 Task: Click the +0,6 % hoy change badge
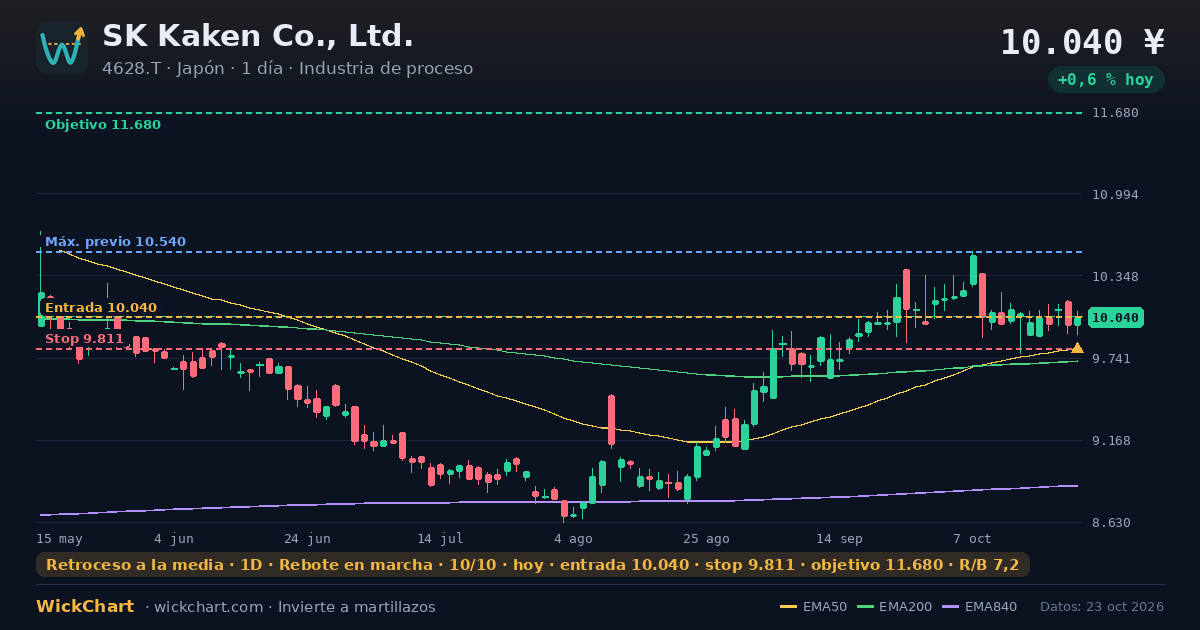[x=1106, y=80]
